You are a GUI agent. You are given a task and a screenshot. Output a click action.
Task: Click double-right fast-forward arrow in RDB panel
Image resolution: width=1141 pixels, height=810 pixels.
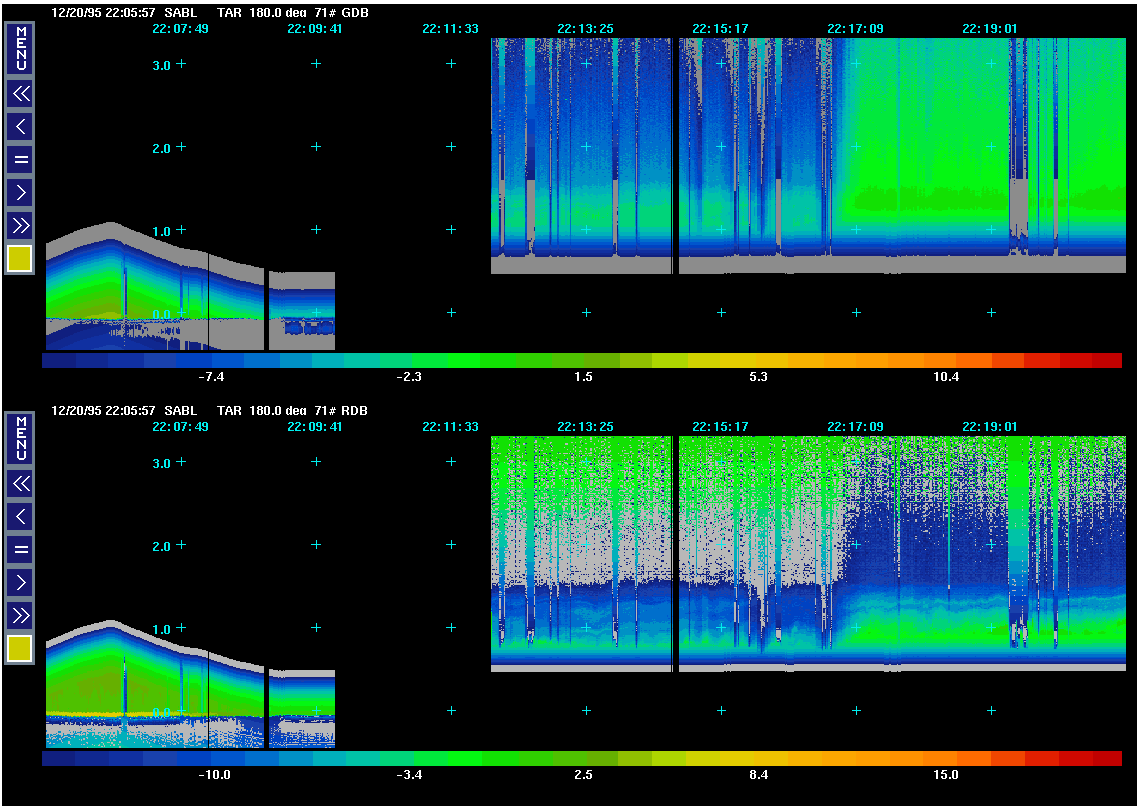coord(20,614)
